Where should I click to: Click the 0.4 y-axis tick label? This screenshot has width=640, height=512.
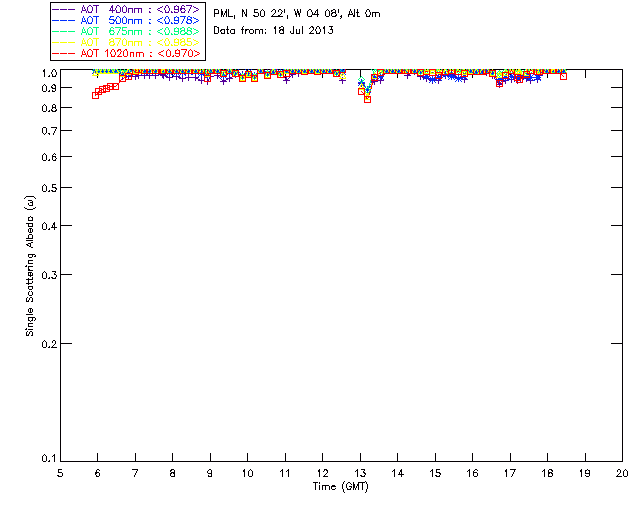point(49,226)
